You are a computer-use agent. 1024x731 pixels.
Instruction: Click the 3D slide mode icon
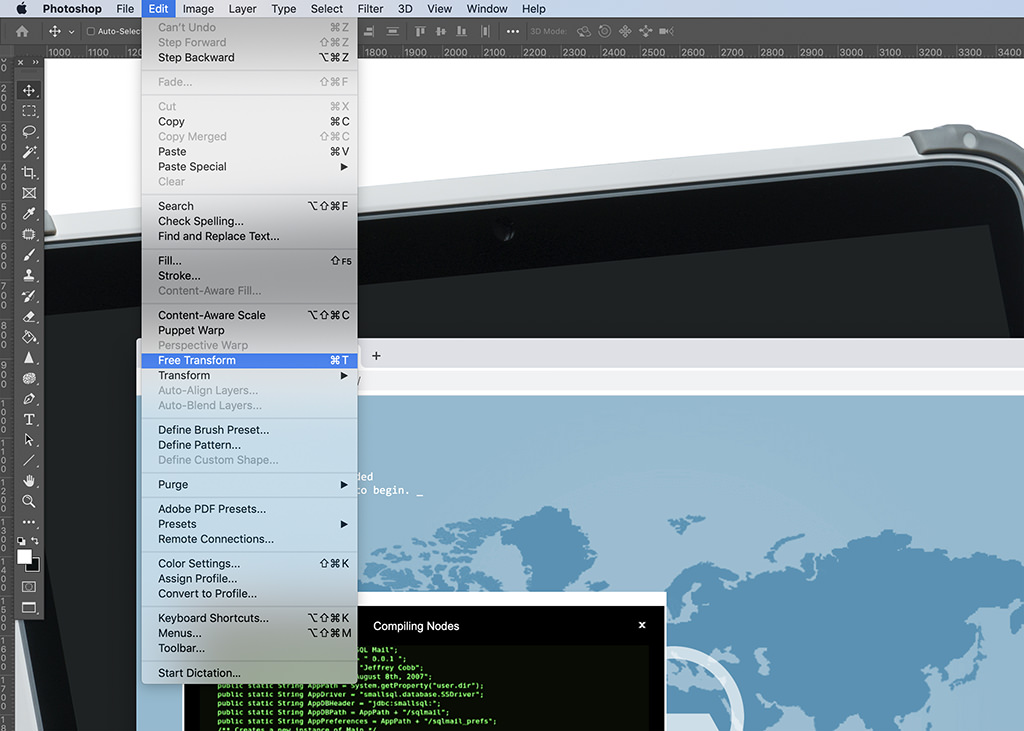pos(646,31)
